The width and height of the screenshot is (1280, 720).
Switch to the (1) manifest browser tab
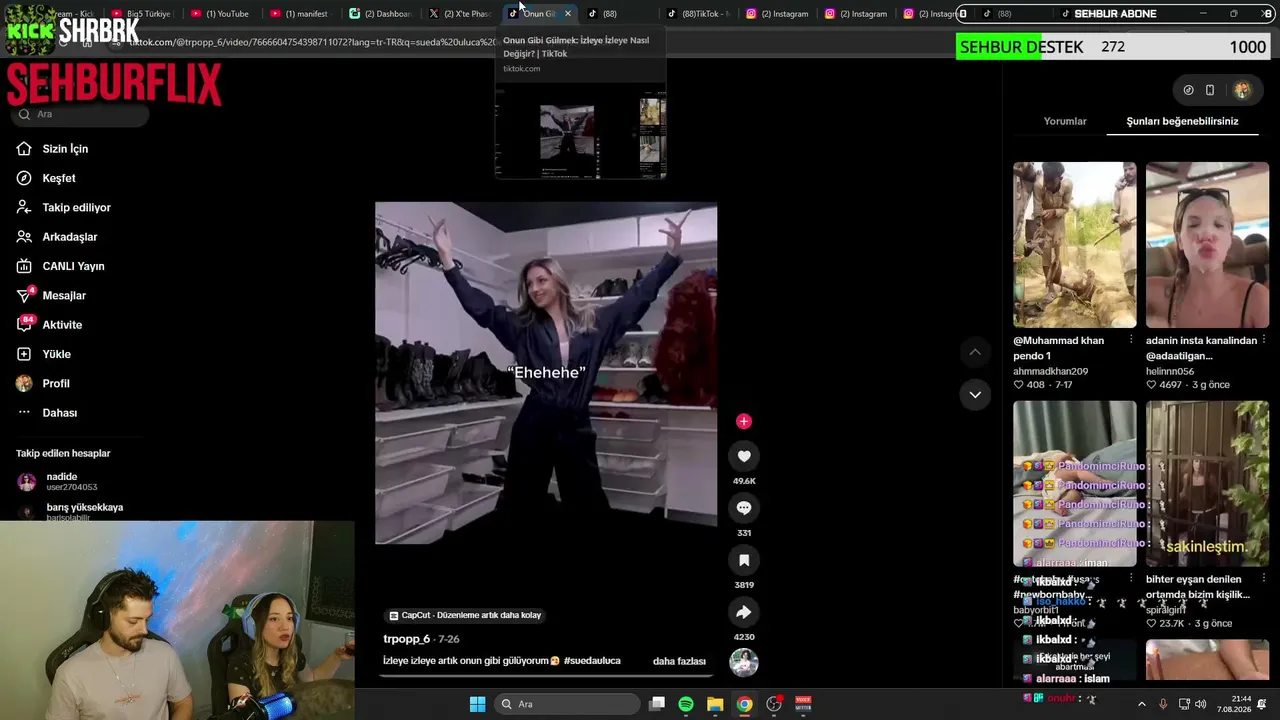(299, 14)
